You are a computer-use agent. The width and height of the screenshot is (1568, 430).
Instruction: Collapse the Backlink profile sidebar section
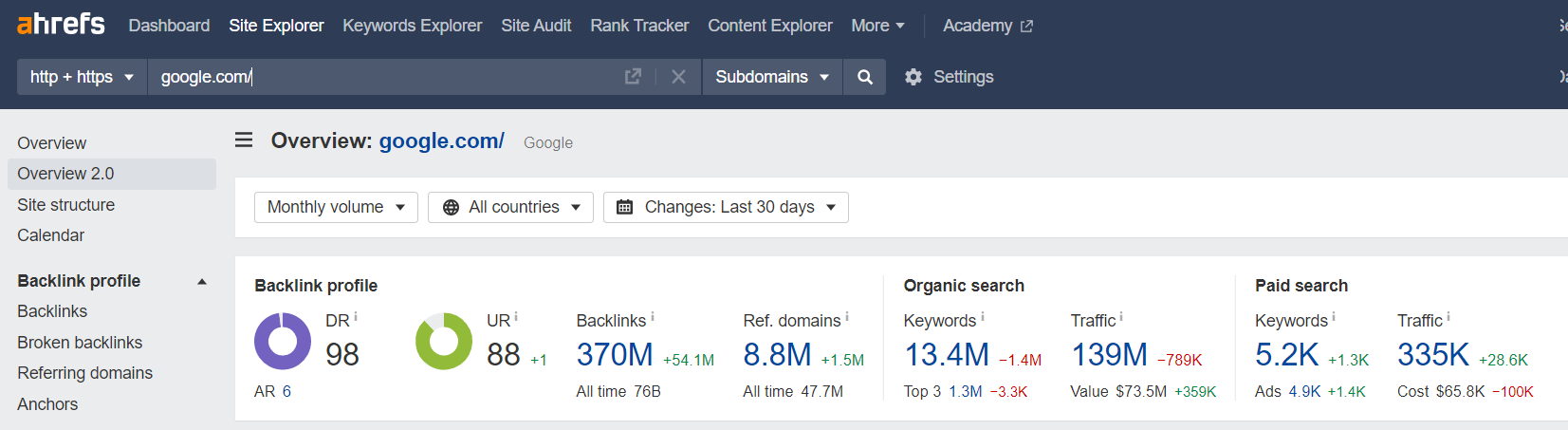click(x=201, y=282)
